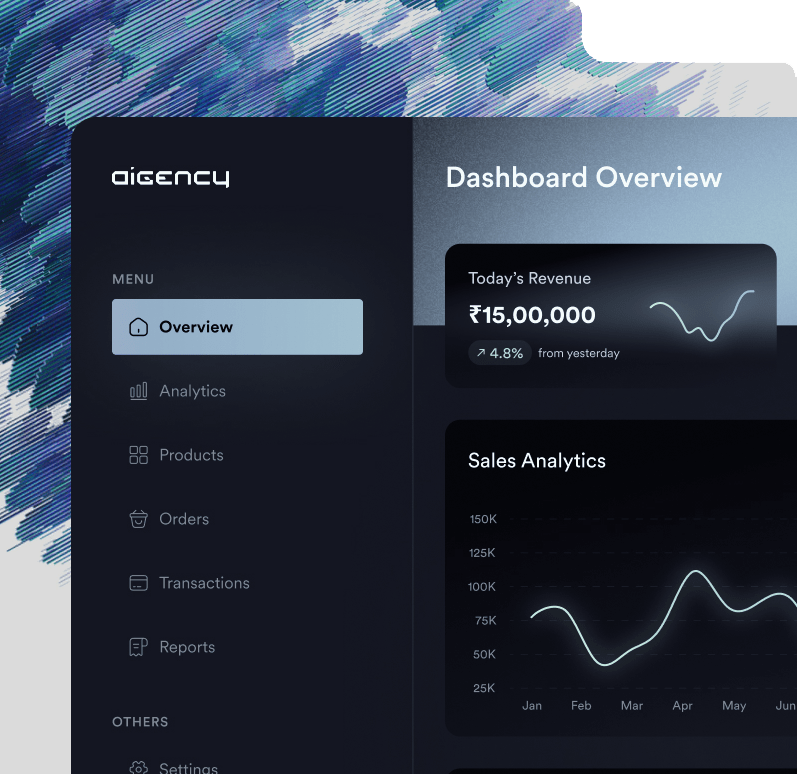The width and height of the screenshot is (797, 774).
Task: Click the grid icon next to Products
Action: click(139, 455)
